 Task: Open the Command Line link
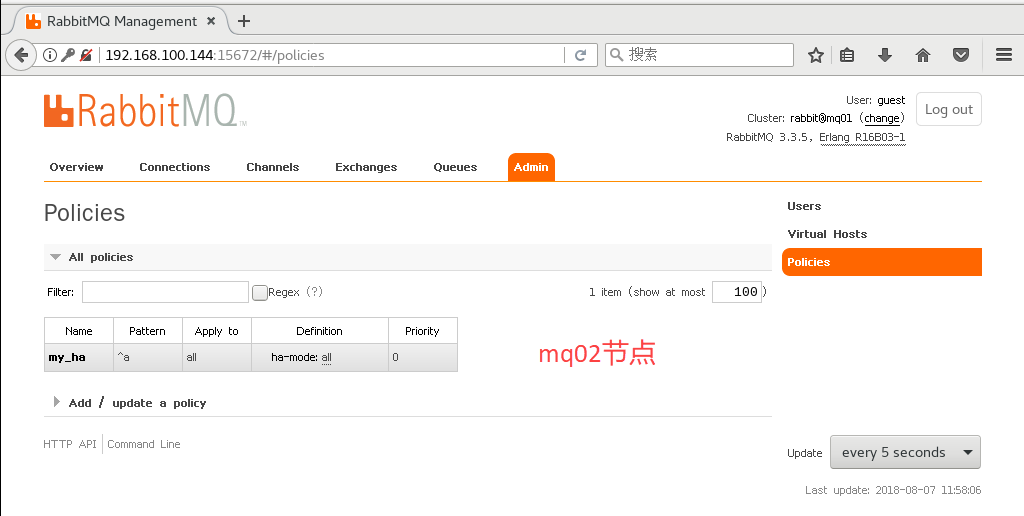[144, 444]
